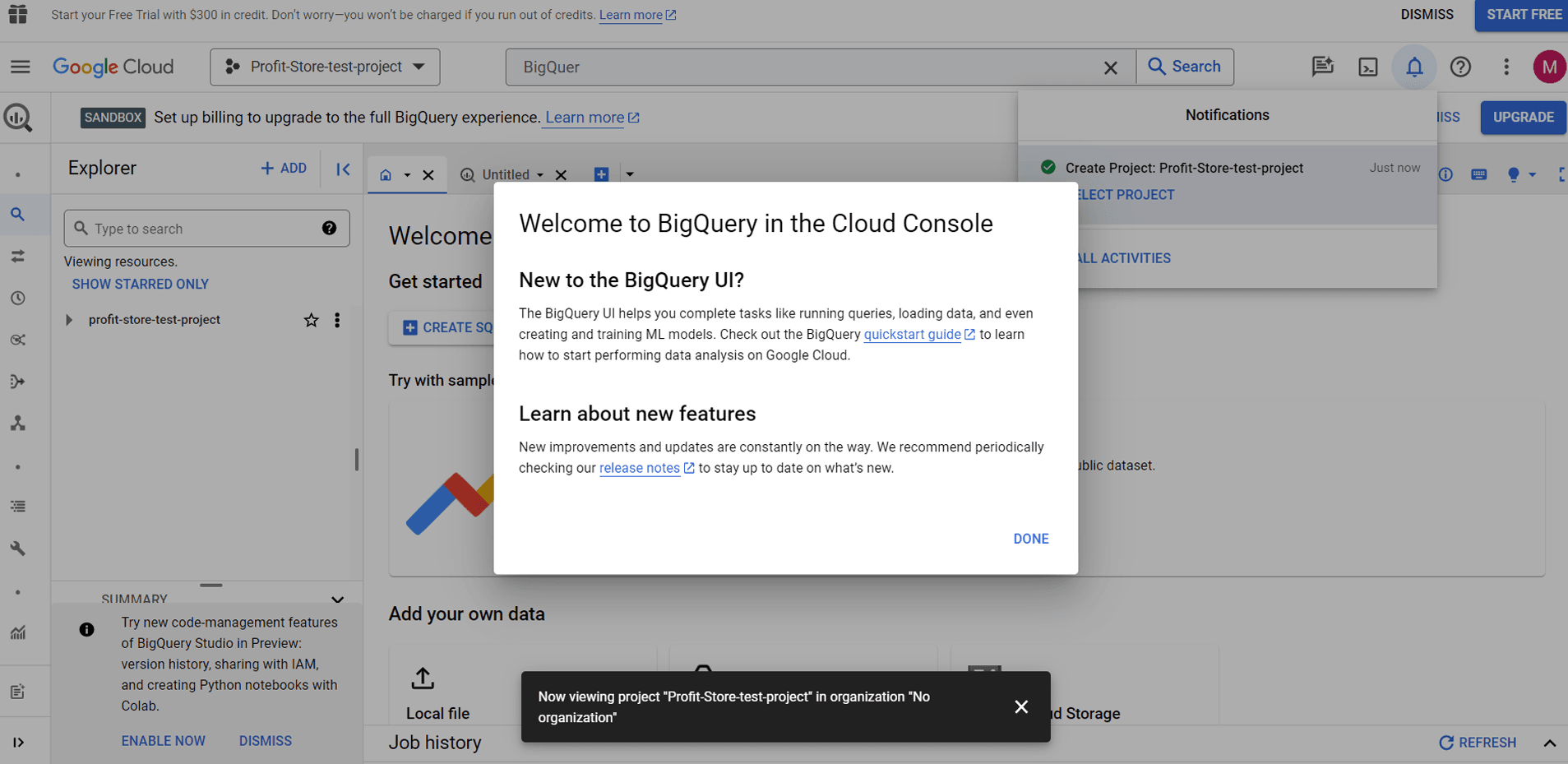The width and height of the screenshot is (1568, 764).
Task: Click ADD in the Explorer panel
Action: point(284,168)
